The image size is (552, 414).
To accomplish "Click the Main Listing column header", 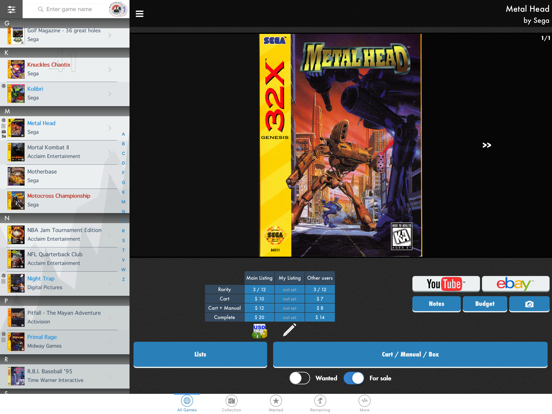I will 259,278.
